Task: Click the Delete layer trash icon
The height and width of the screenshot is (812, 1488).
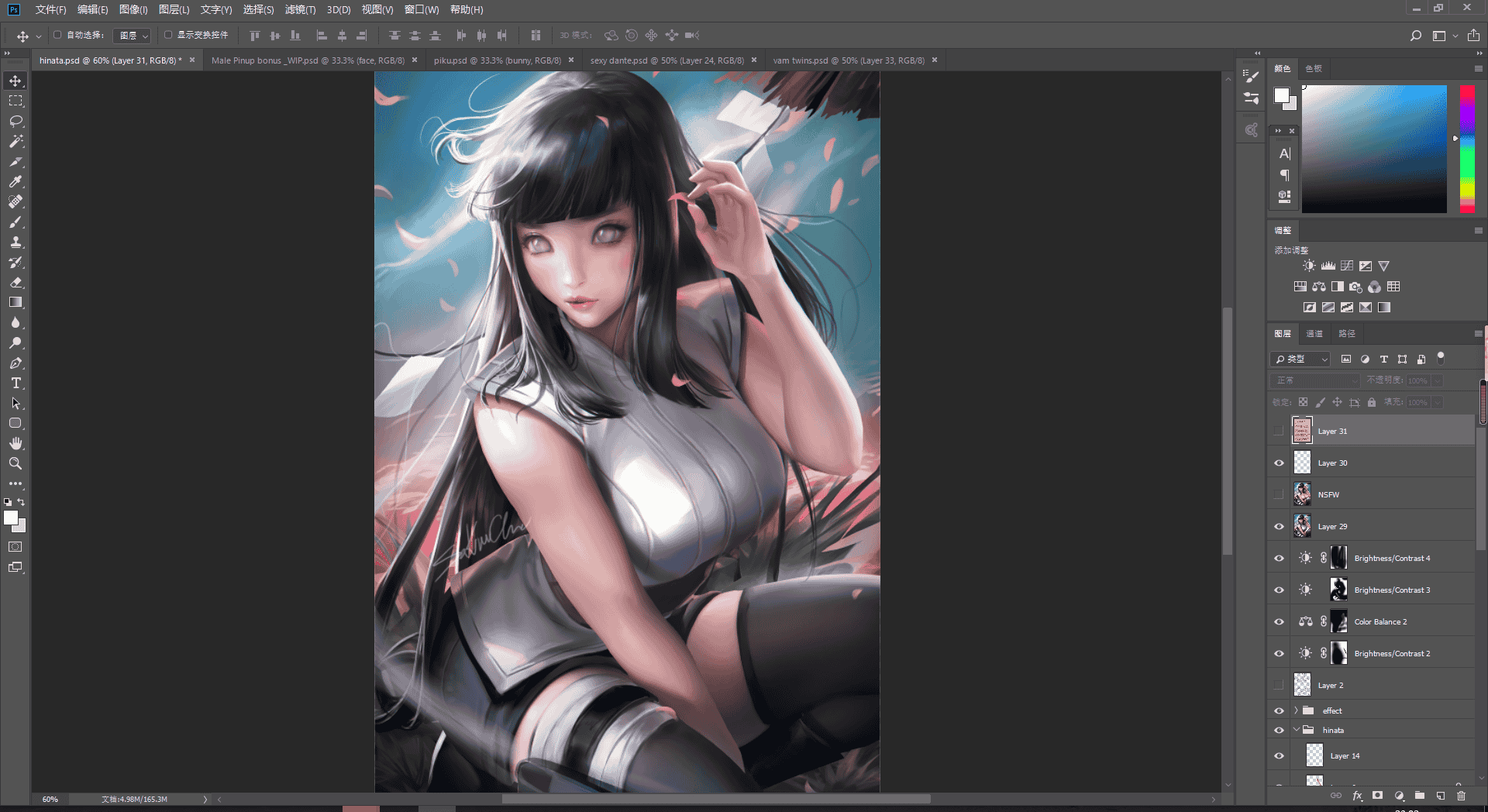Action: click(x=1461, y=796)
